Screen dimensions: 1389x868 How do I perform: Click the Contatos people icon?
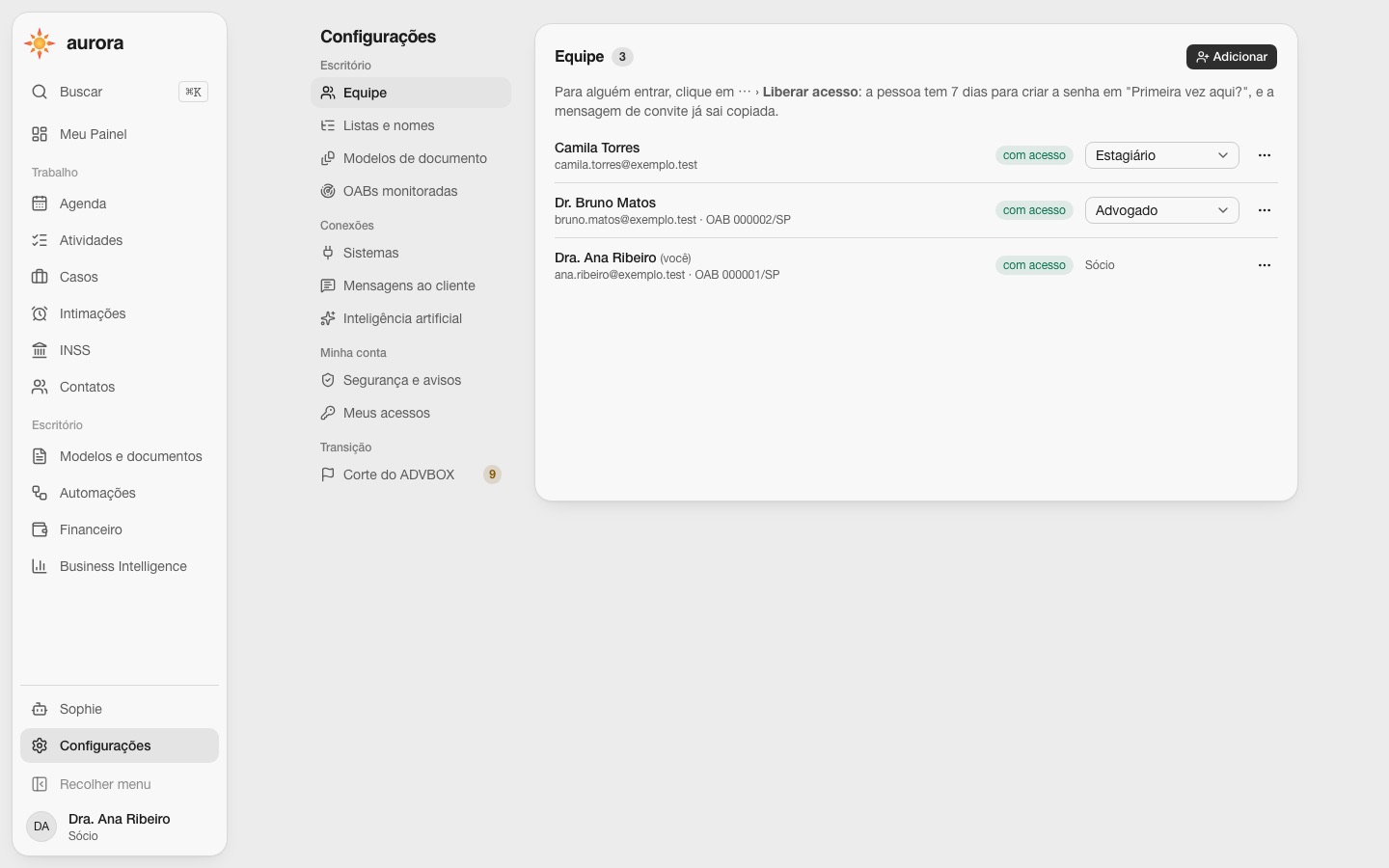tap(40, 387)
